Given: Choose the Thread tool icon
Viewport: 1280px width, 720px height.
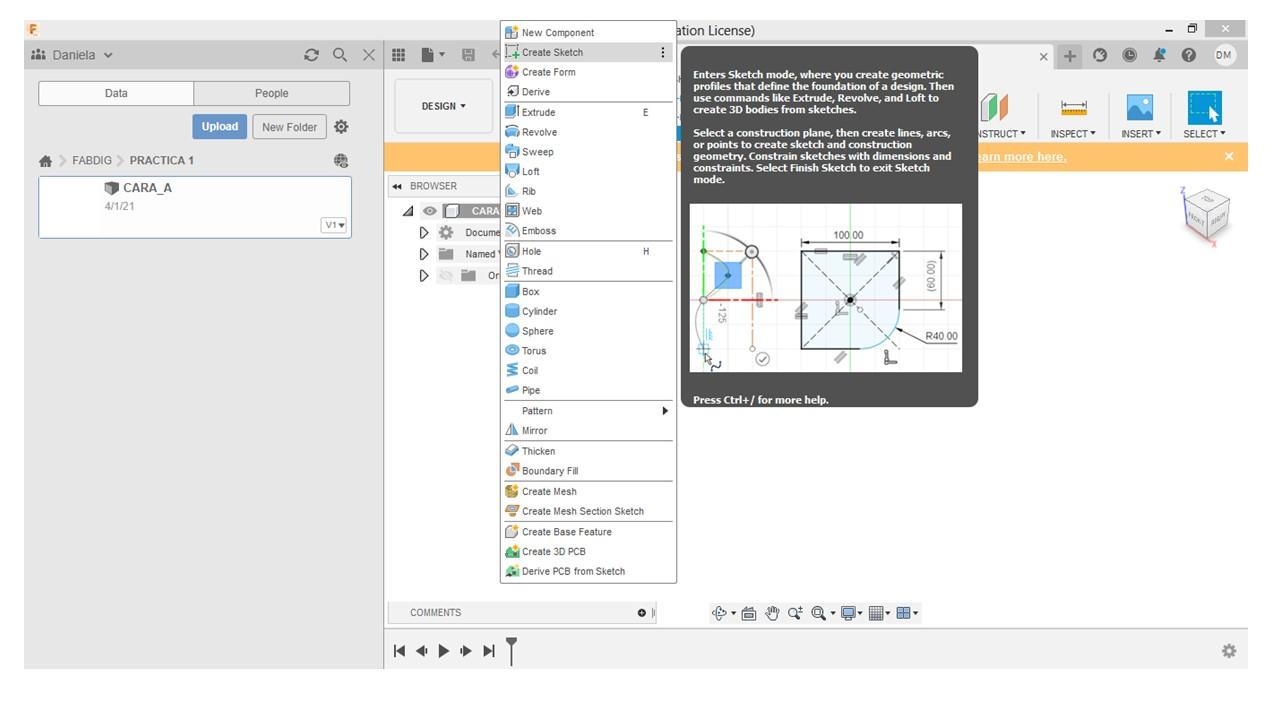Looking at the screenshot, I should pos(512,271).
